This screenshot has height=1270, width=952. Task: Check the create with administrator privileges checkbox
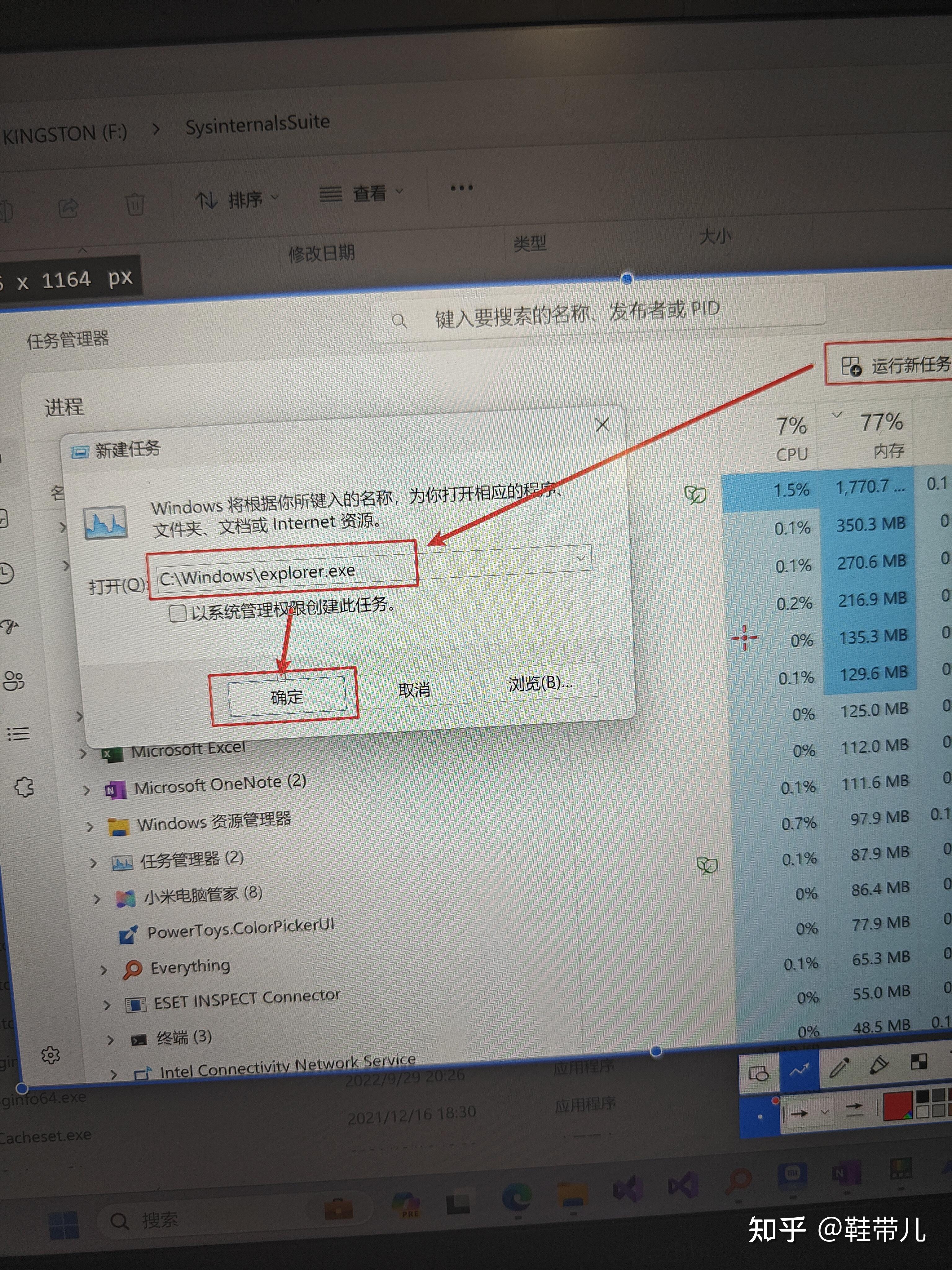pos(178,613)
